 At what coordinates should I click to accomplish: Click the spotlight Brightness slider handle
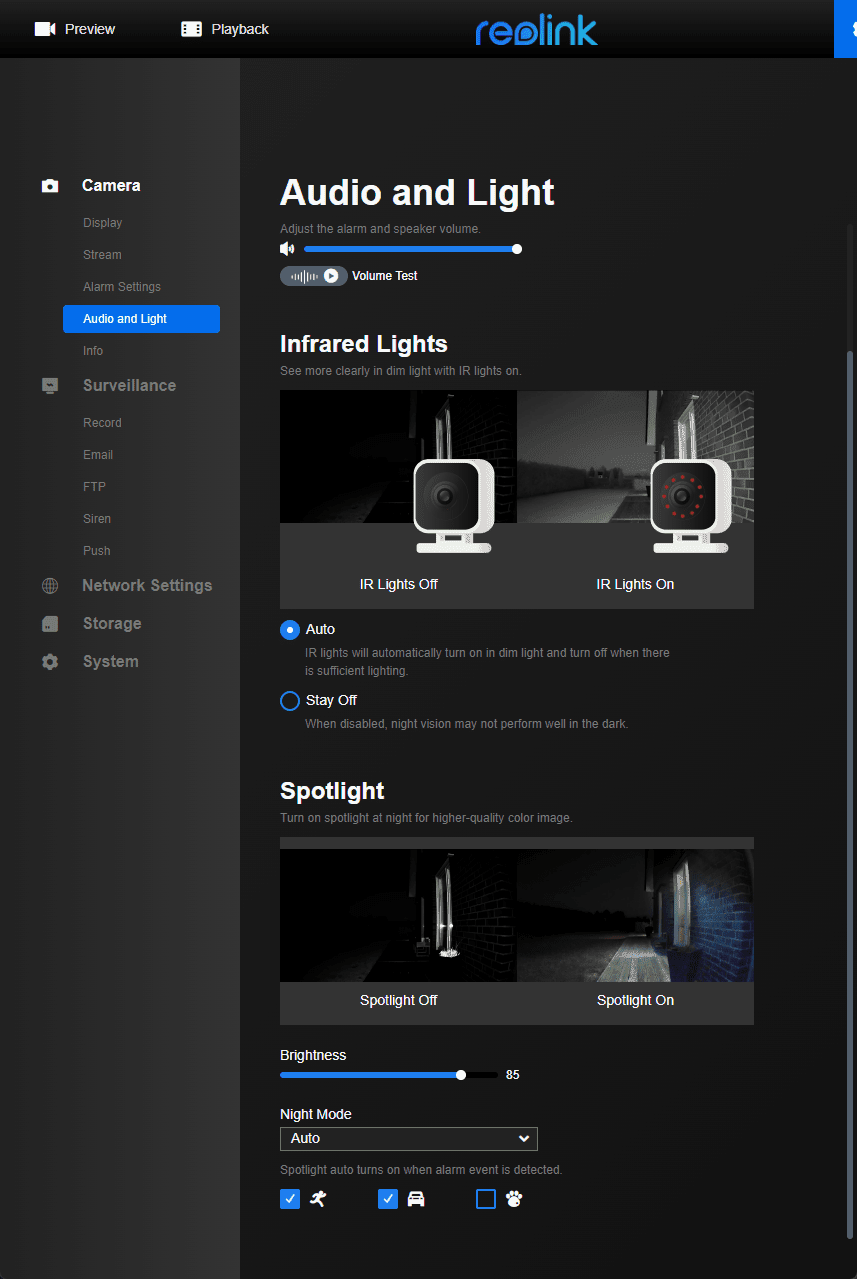461,1075
